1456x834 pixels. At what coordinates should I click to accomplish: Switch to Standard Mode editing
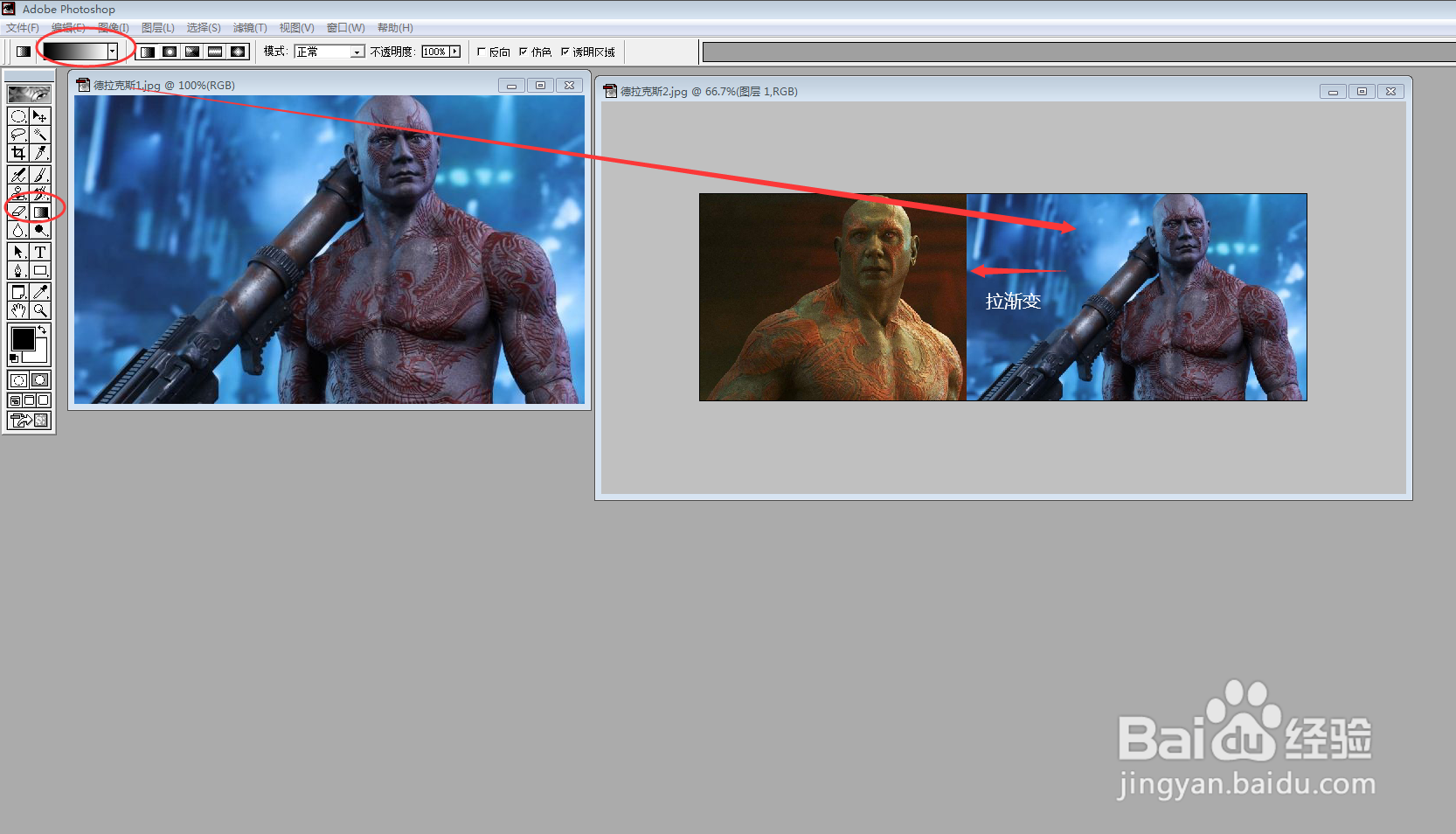pos(18,380)
